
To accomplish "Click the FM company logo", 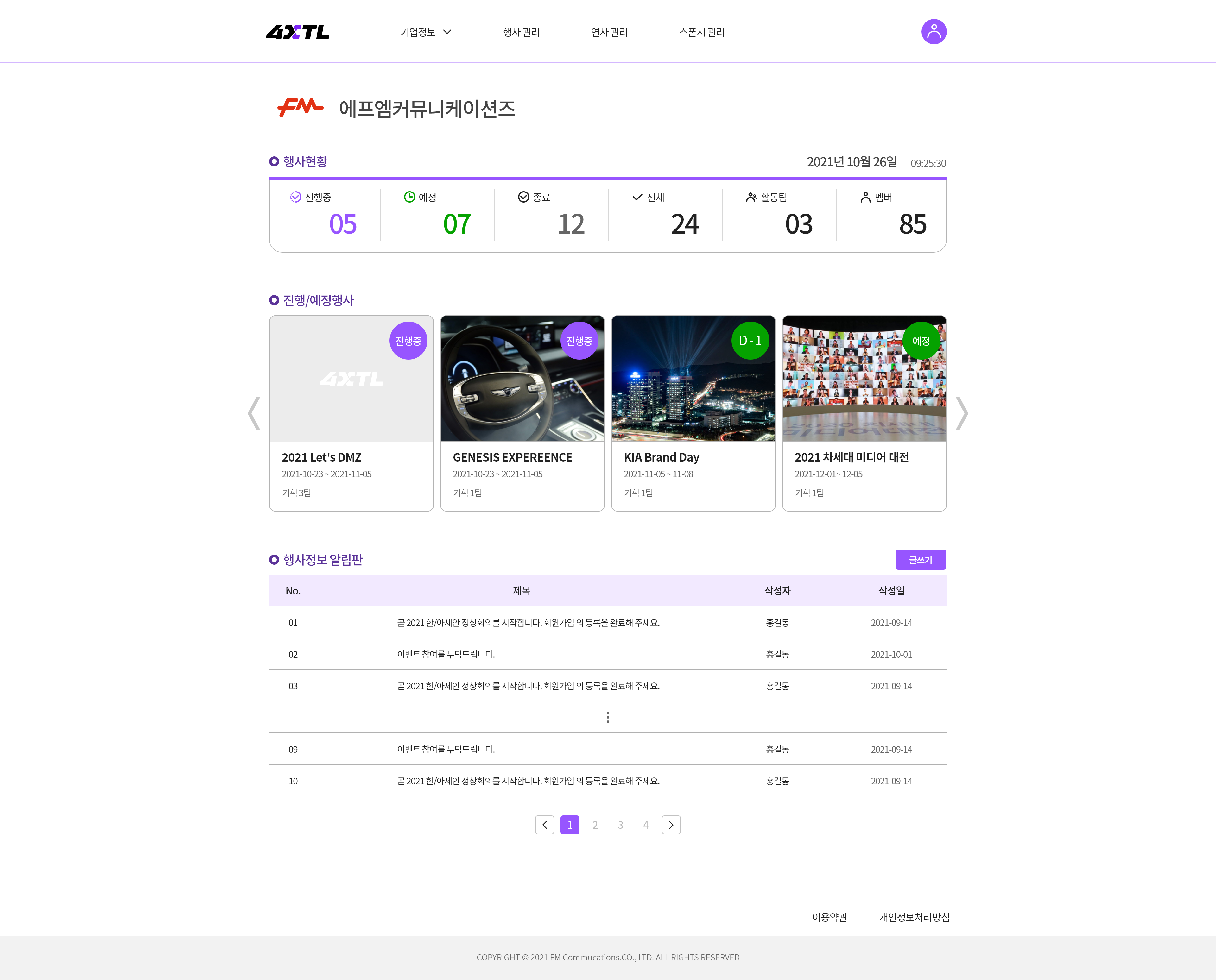I will pyautogui.click(x=300, y=107).
